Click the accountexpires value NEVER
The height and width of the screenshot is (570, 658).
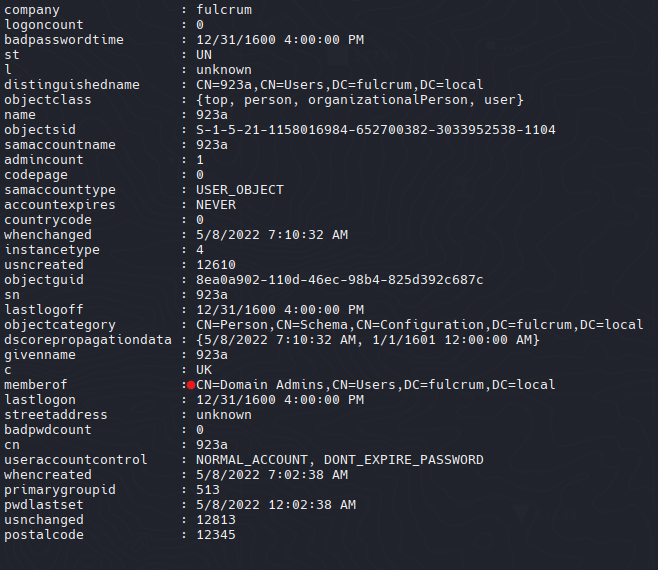(x=216, y=205)
